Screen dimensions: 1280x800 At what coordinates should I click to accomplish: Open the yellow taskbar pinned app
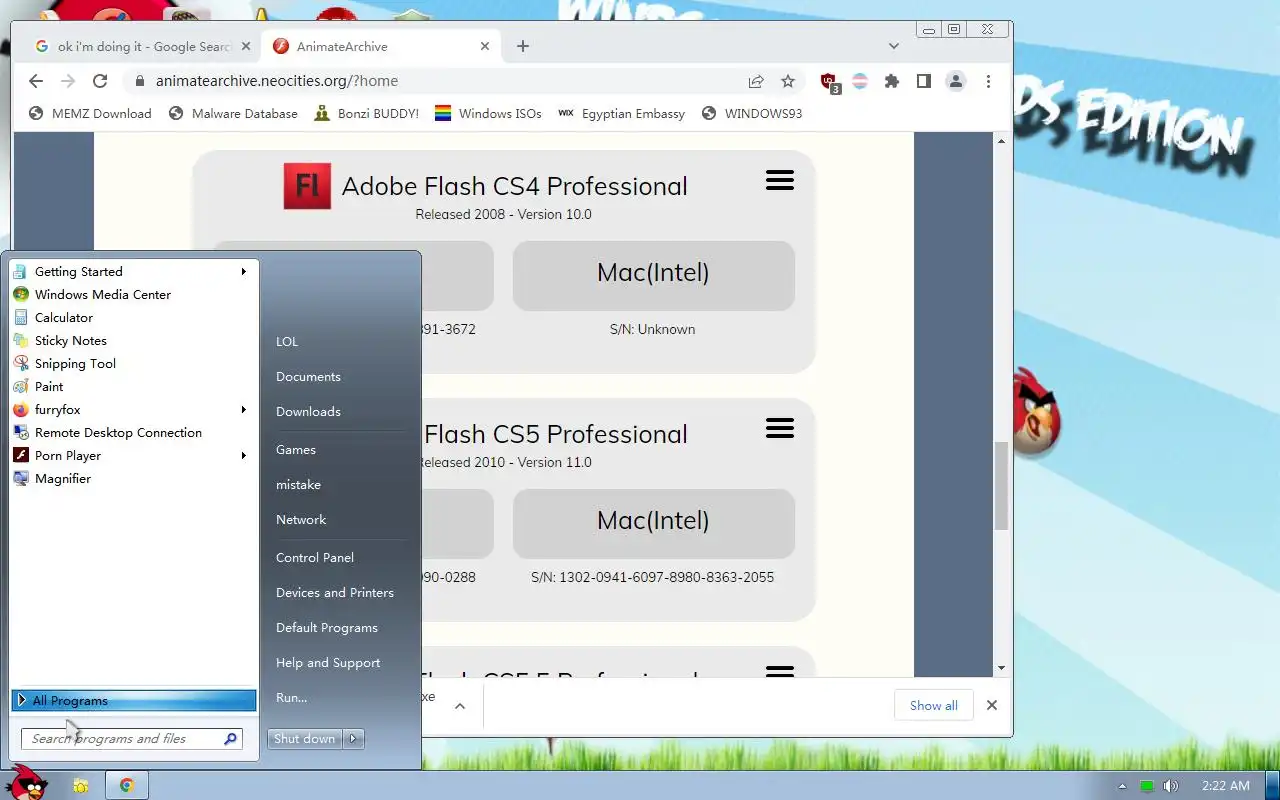(81, 786)
